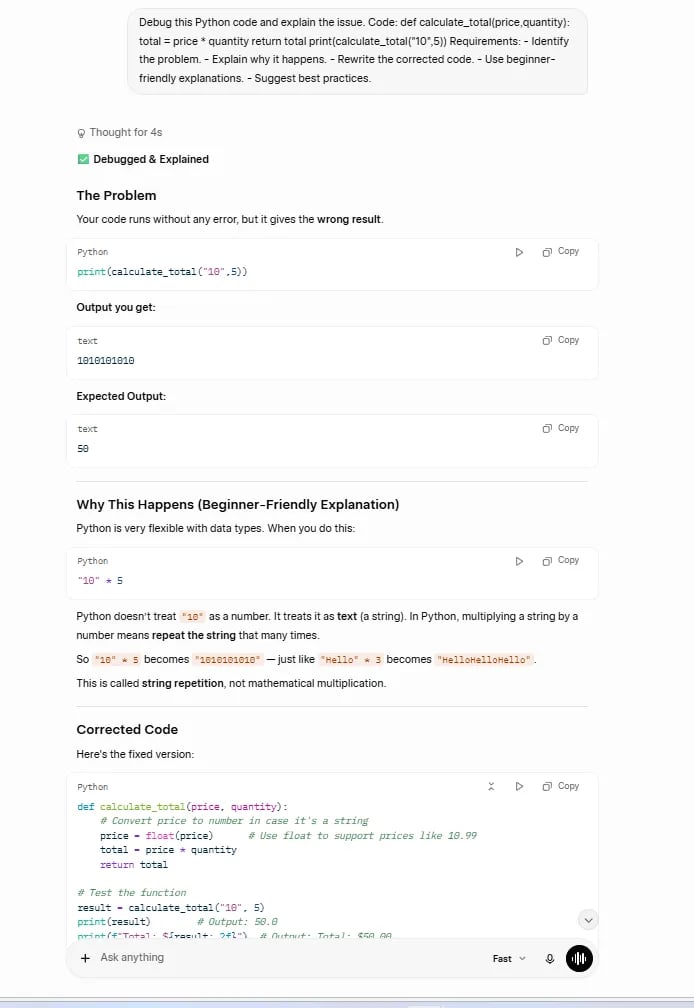Run the corrected code block
694x1008 pixels.
tap(519, 786)
